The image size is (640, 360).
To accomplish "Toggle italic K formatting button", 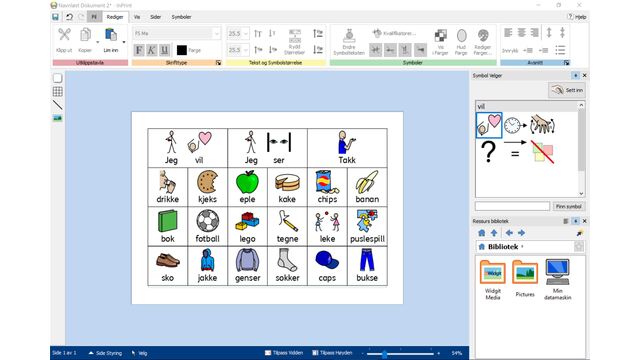I will tap(151, 50).
